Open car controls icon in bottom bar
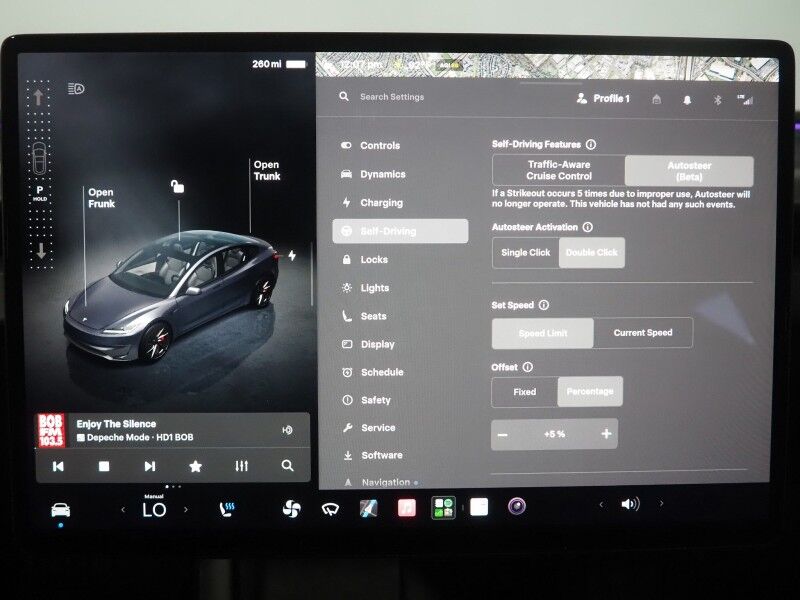The width and height of the screenshot is (800, 600). pyautogui.click(x=61, y=510)
